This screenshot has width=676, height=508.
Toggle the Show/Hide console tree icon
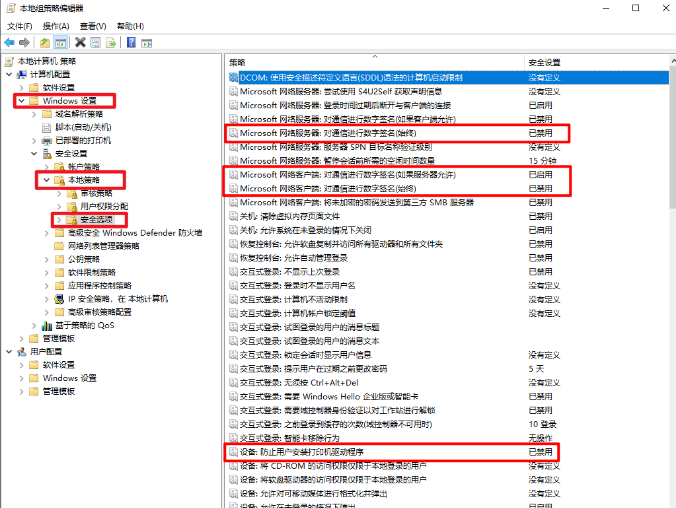click(x=61, y=43)
